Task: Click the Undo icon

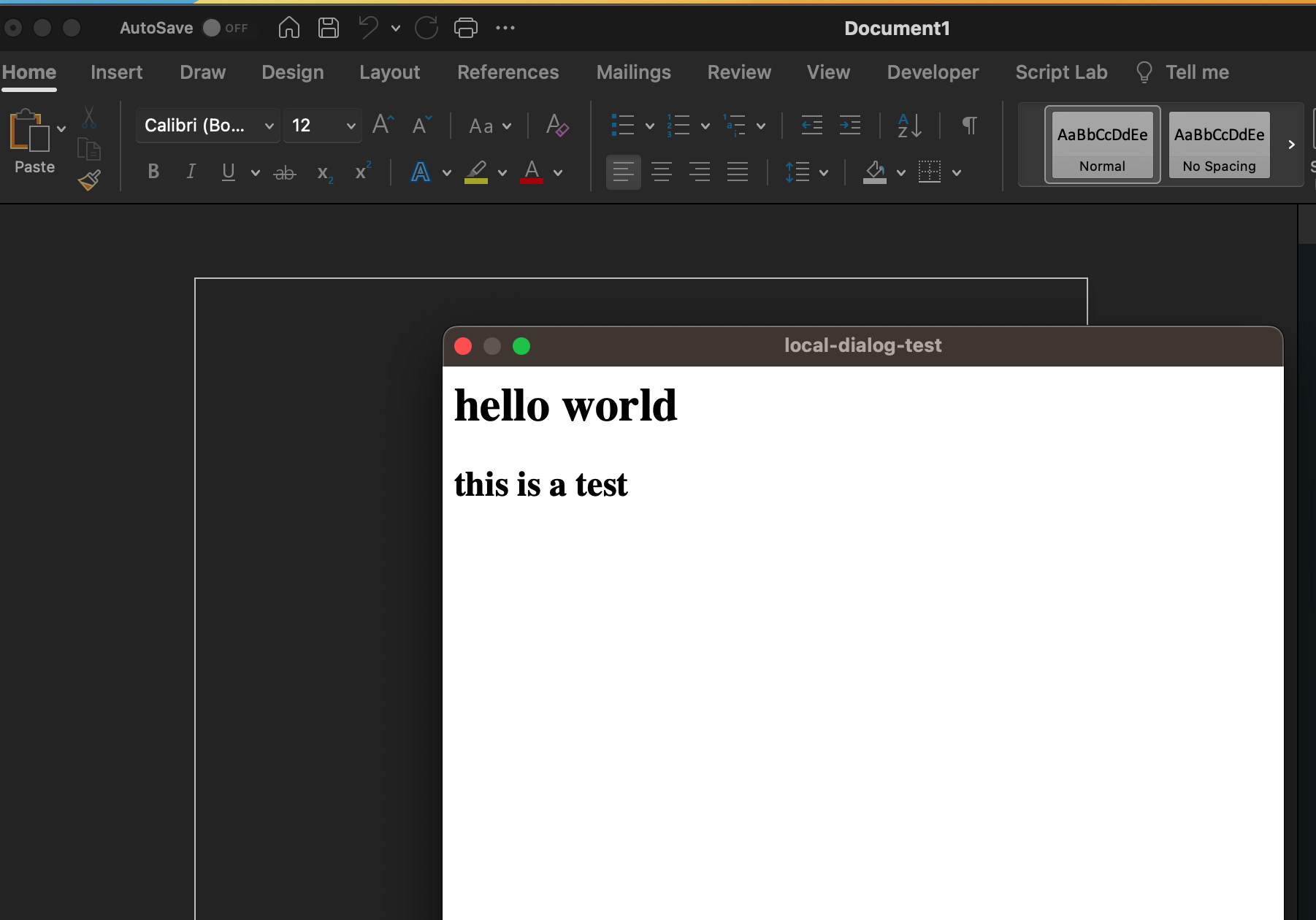Action: pyautogui.click(x=368, y=28)
